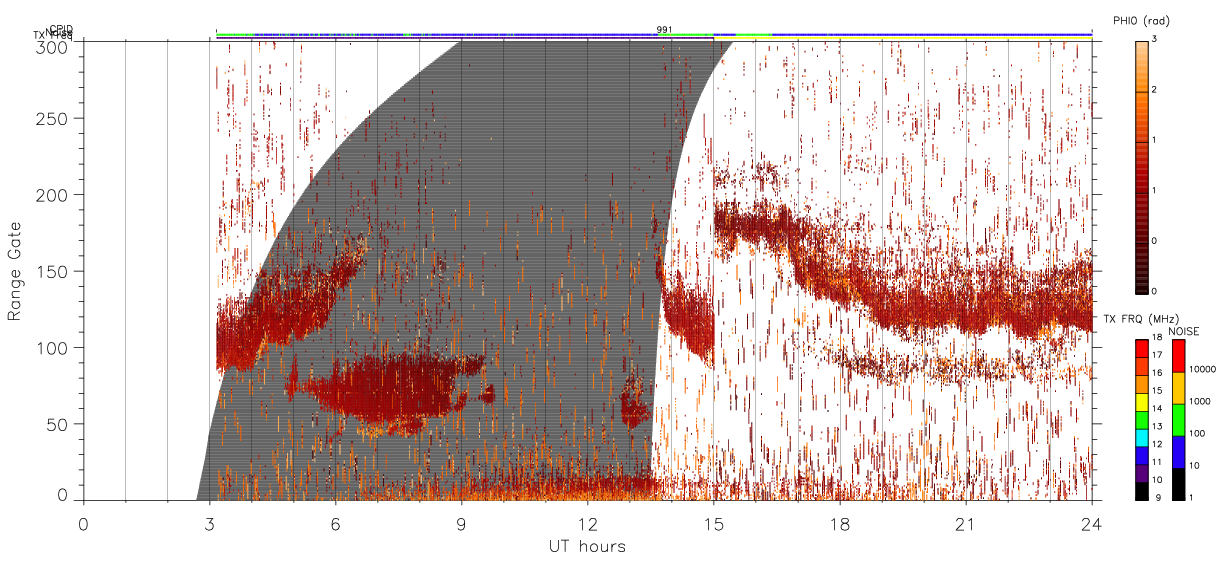Click the green-blue CPID status strip above plot

coord(654,35)
